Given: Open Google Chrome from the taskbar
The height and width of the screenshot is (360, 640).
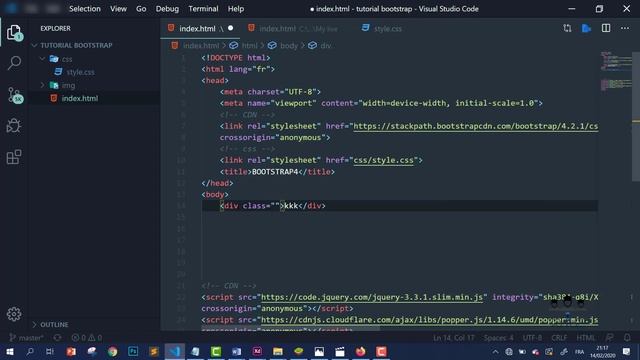Looking at the screenshot, I should point(113,351).
